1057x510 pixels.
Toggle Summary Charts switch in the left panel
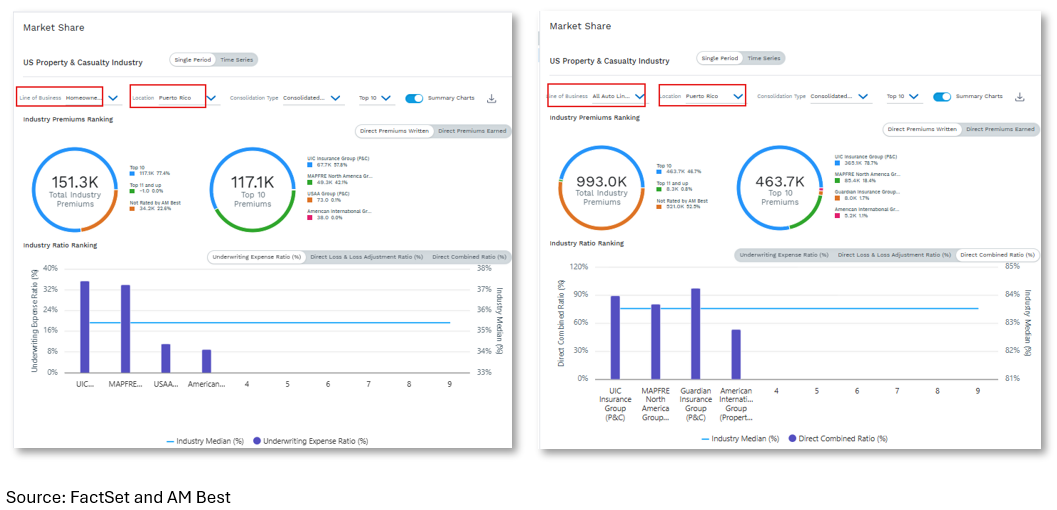[x=414, y=98]
